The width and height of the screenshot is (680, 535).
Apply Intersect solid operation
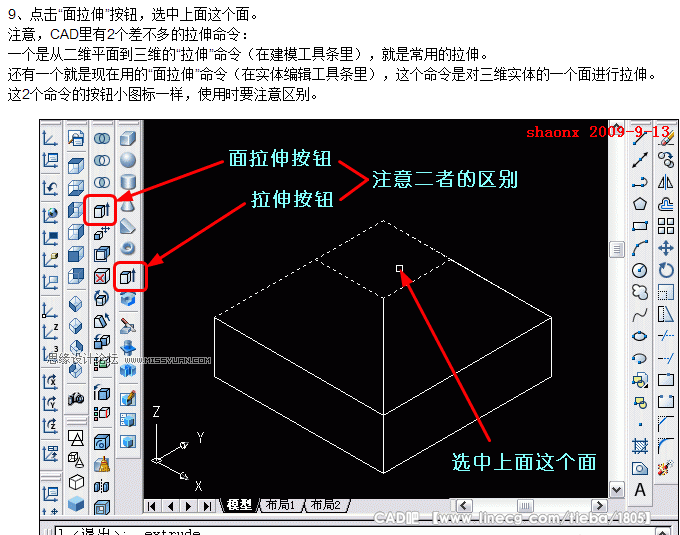pyautogui.click(x=102, y=182)
